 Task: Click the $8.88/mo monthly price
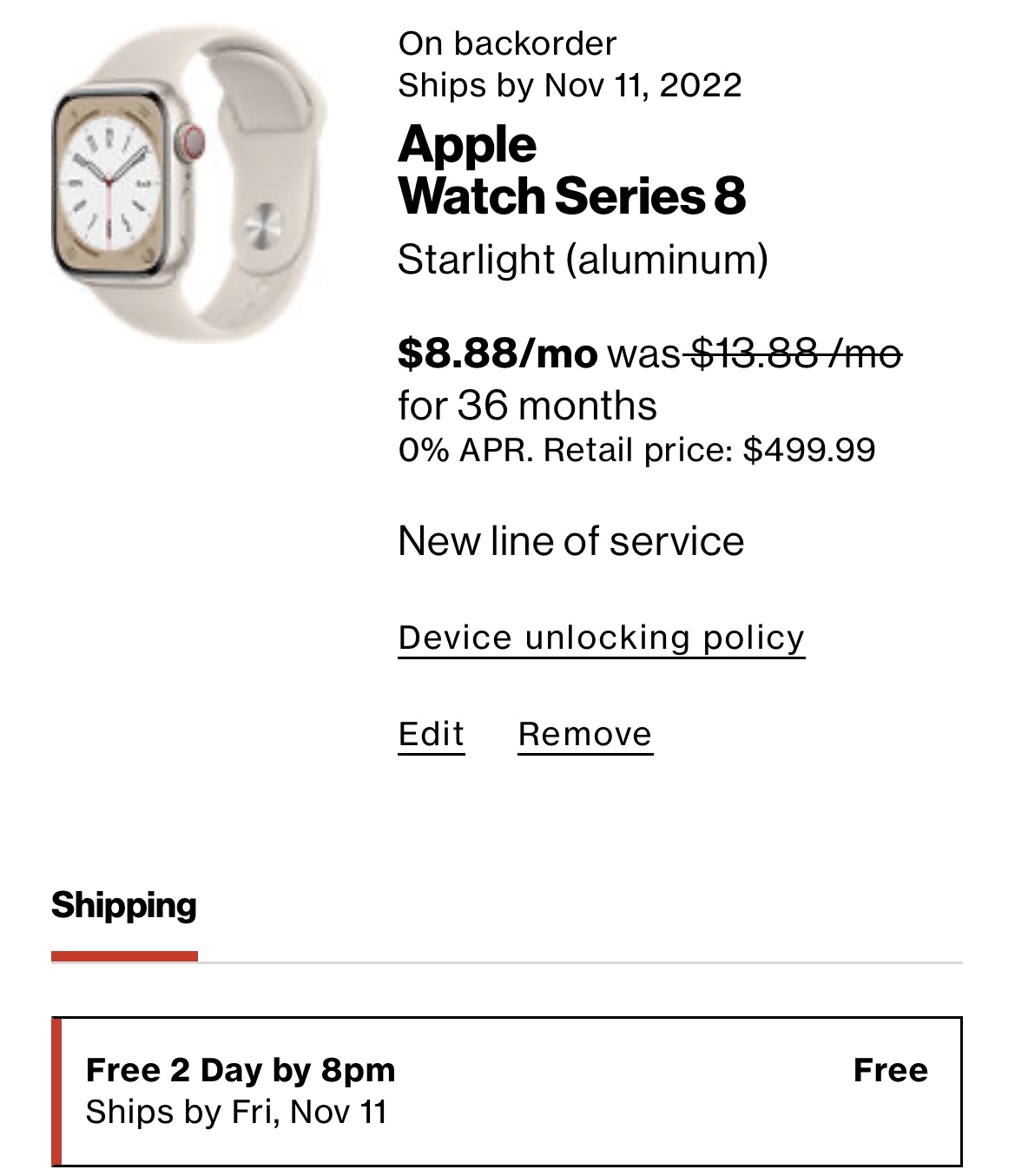498,353
